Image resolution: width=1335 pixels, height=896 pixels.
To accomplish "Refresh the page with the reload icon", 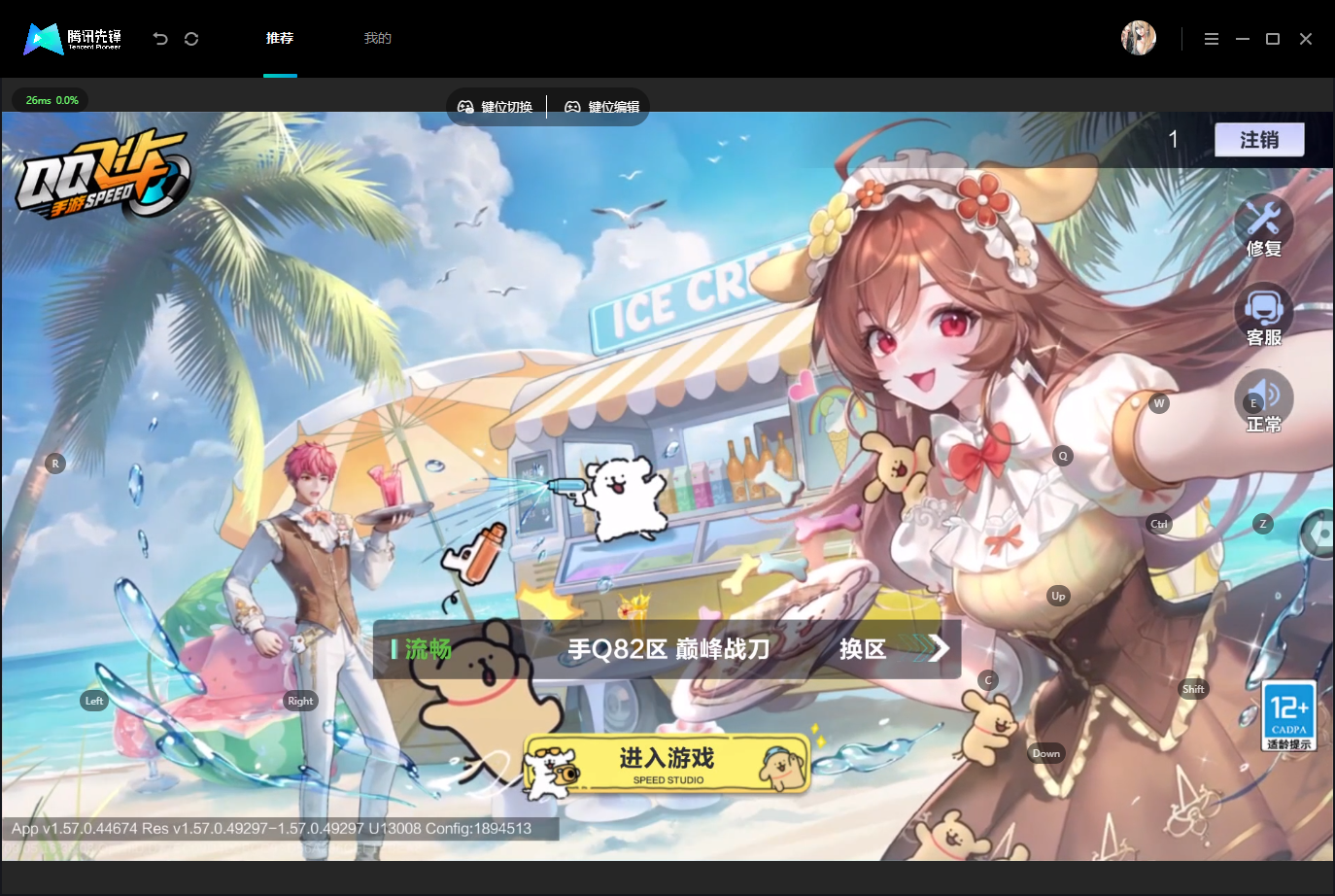I will (x=191, y=39).
